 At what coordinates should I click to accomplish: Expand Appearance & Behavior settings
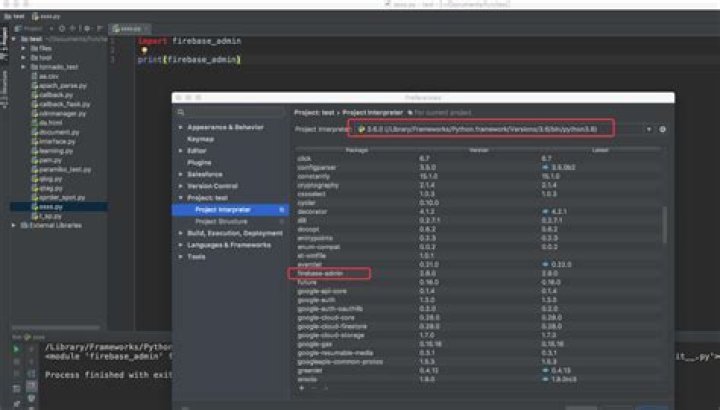[x=180, y=127]
